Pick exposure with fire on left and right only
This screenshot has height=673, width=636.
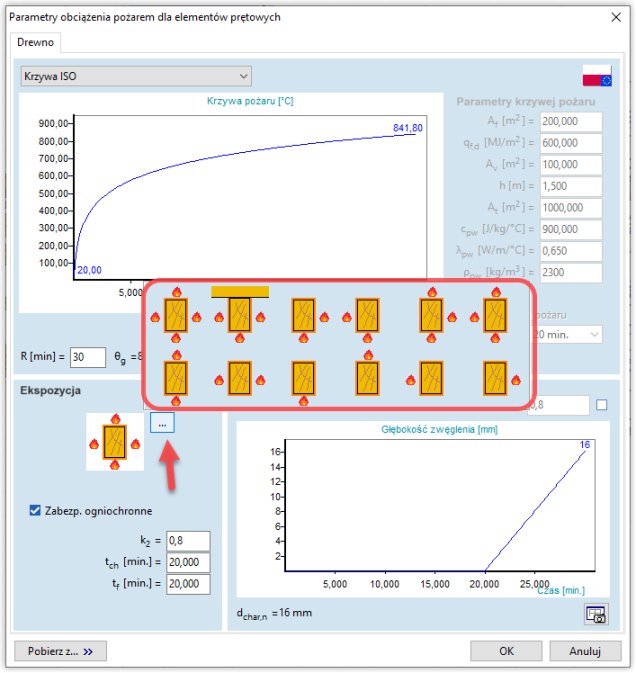point(239,379)
